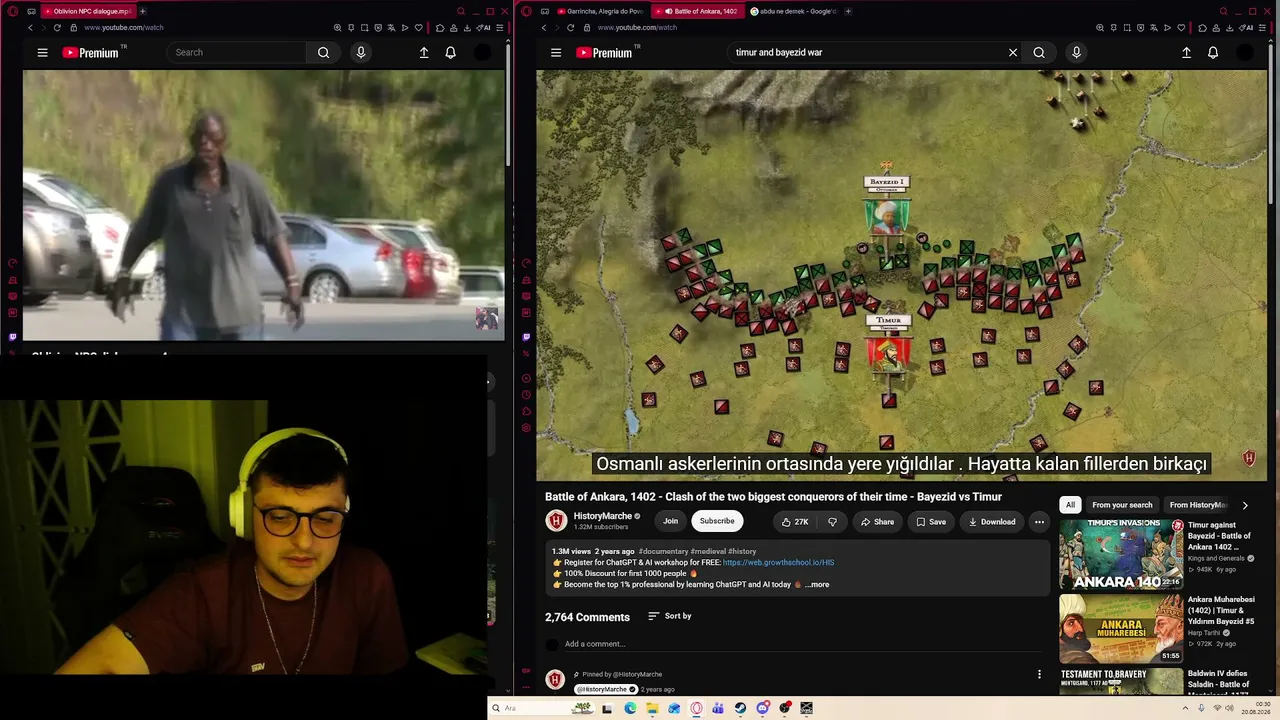Start voice search in the left YouTube window

coord(361,53)
